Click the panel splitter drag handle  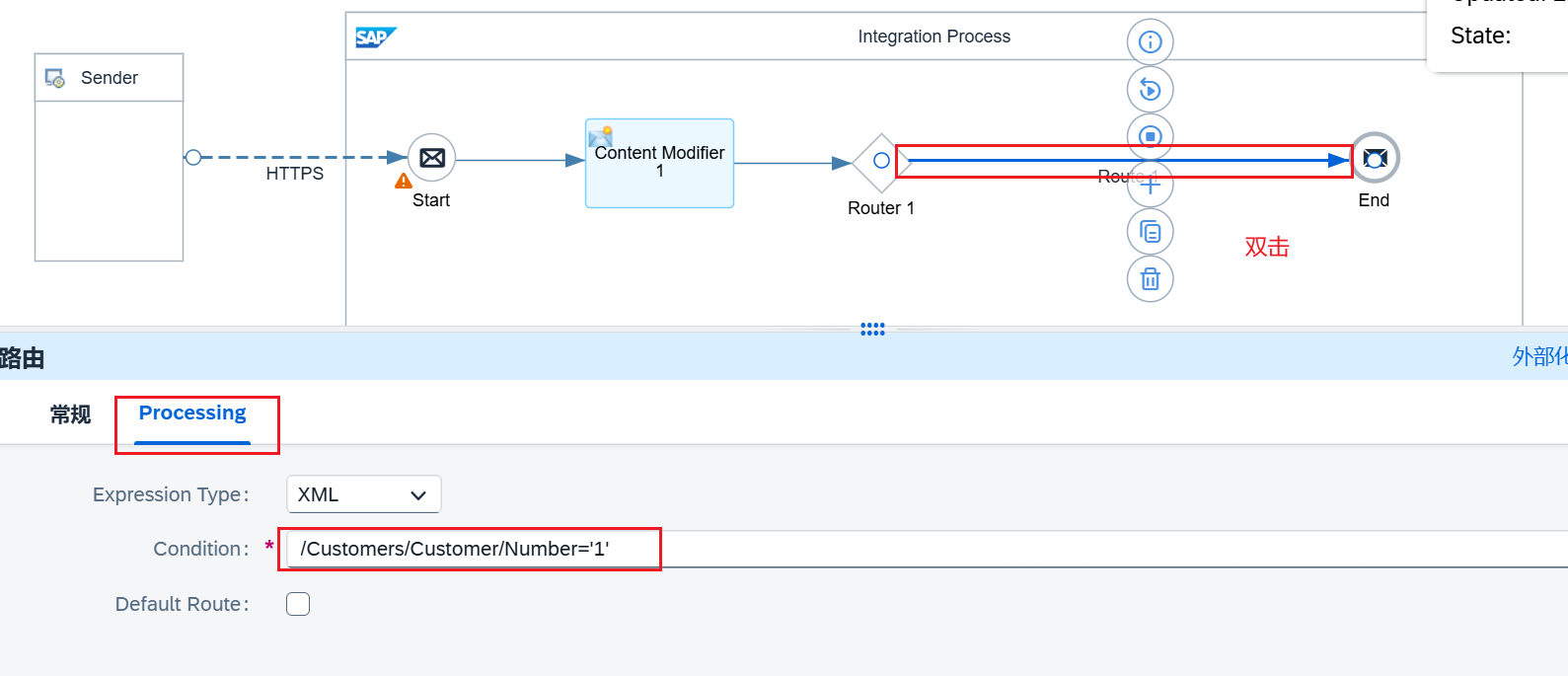872,330
